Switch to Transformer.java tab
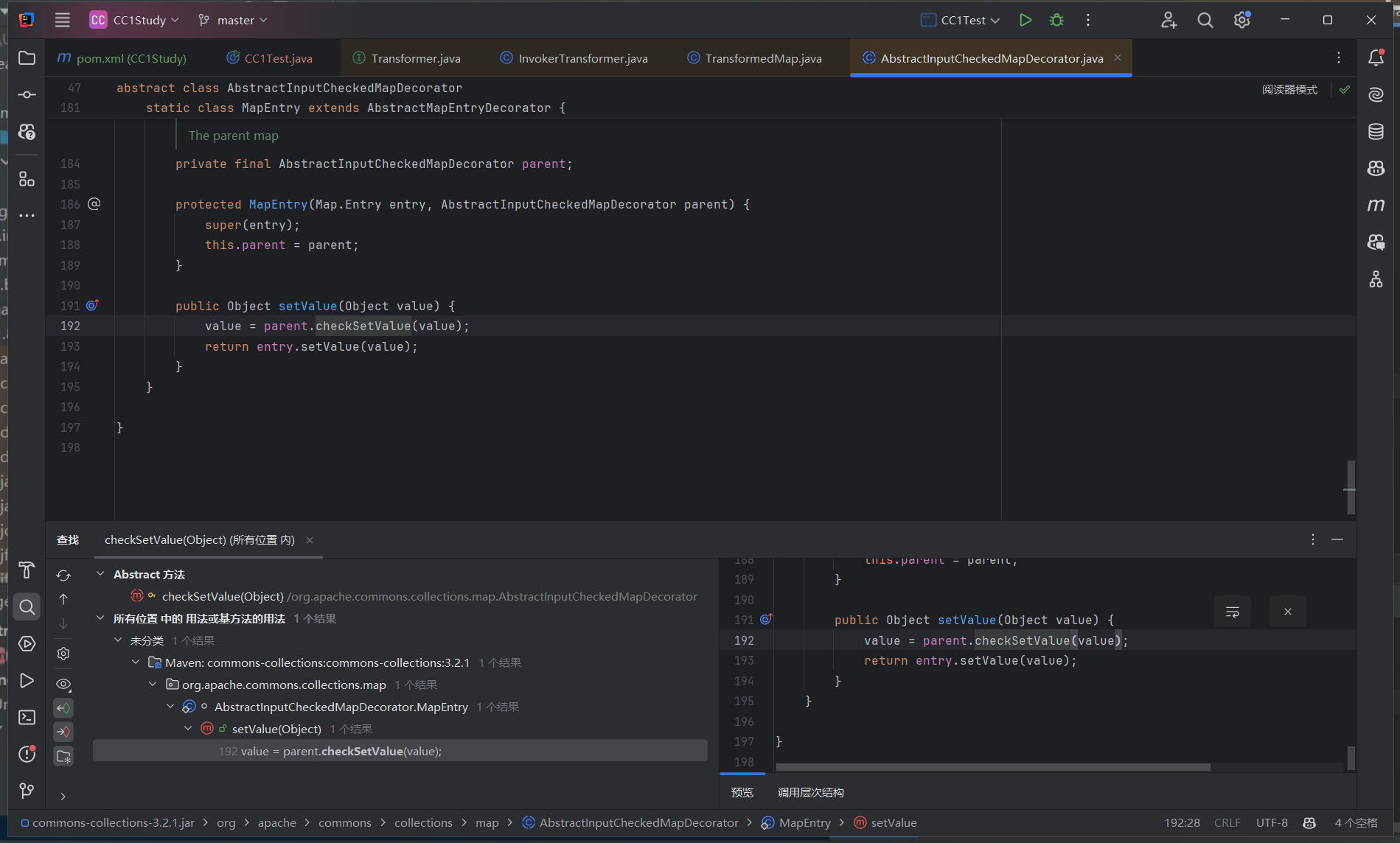Screen dimensions: 1400x843 click(407, 58)
